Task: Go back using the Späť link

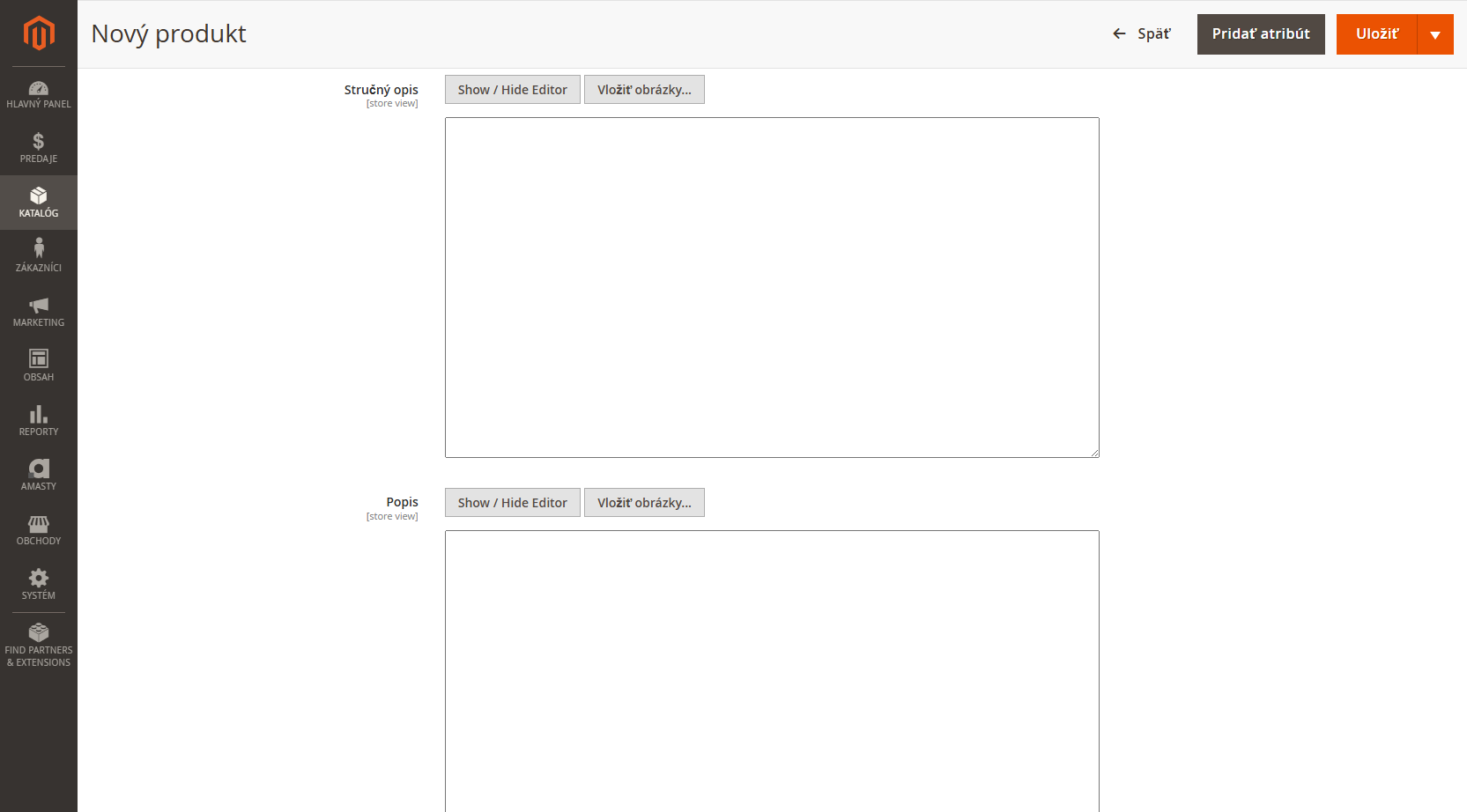Action: (x=1142, y=34)
